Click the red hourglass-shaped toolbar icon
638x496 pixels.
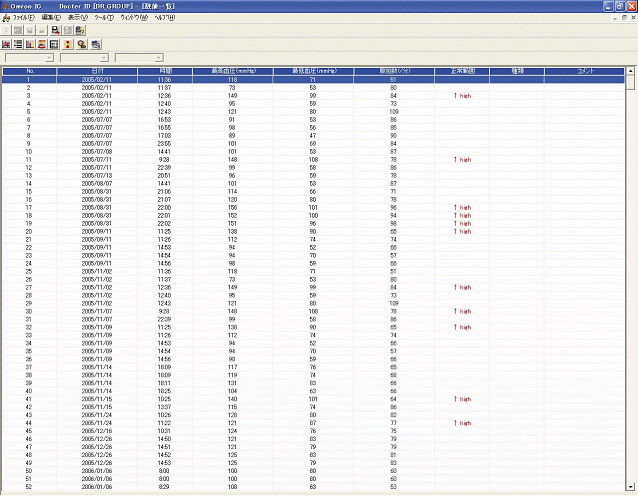coord(68,44)
